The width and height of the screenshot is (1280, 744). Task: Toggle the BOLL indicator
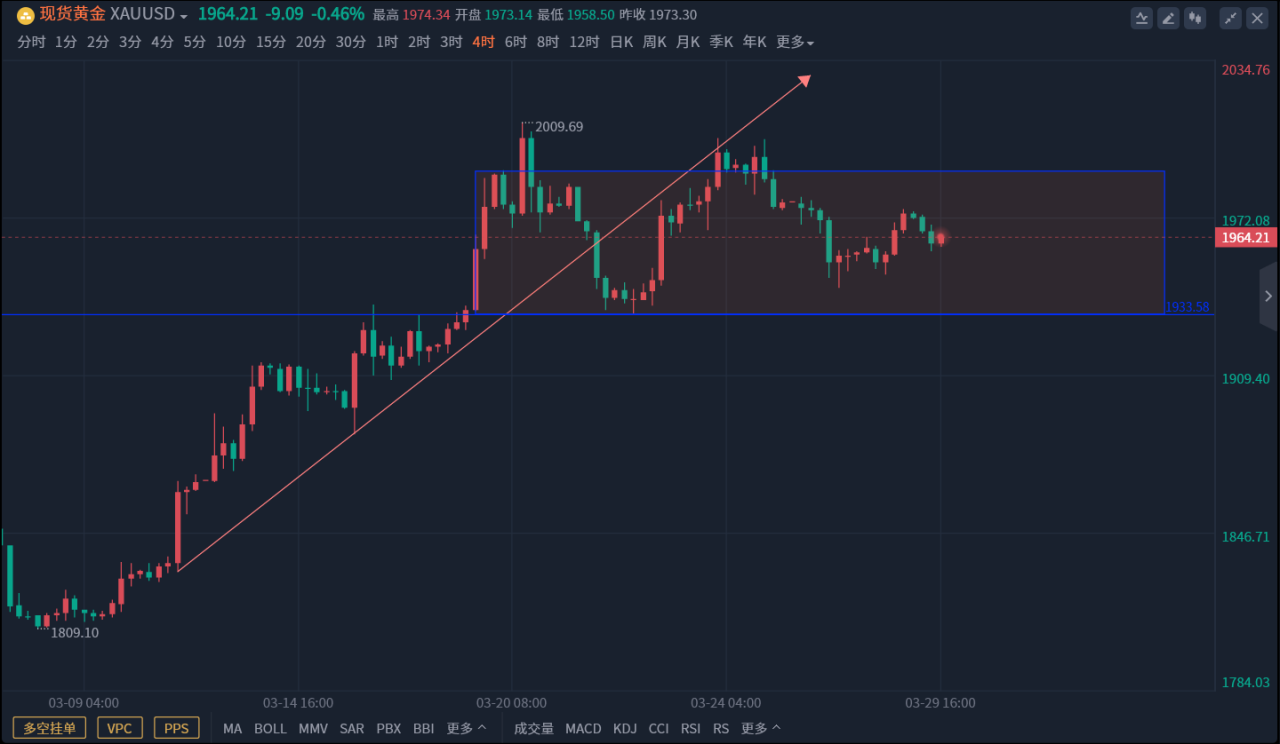[x=270, y=728]
